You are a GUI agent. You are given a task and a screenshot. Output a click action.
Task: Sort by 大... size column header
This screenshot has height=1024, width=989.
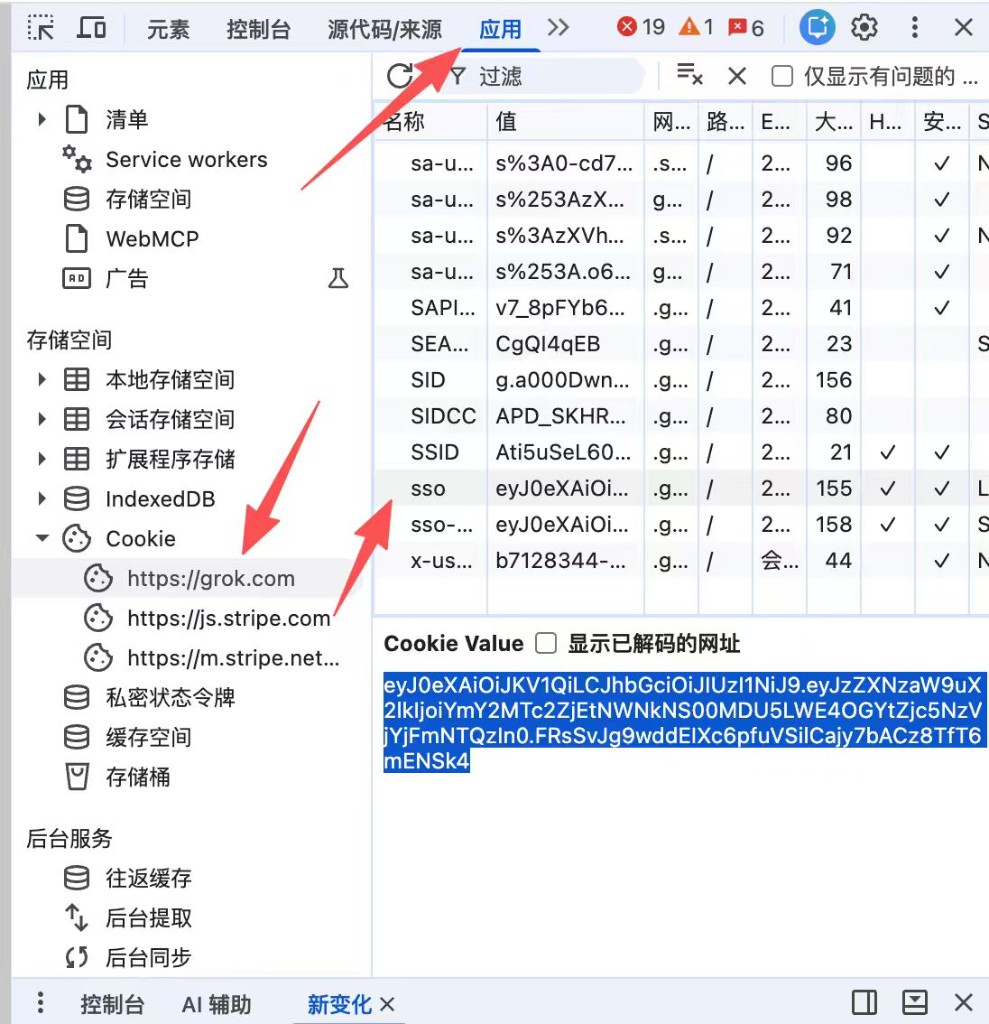[x=834, y=121]
